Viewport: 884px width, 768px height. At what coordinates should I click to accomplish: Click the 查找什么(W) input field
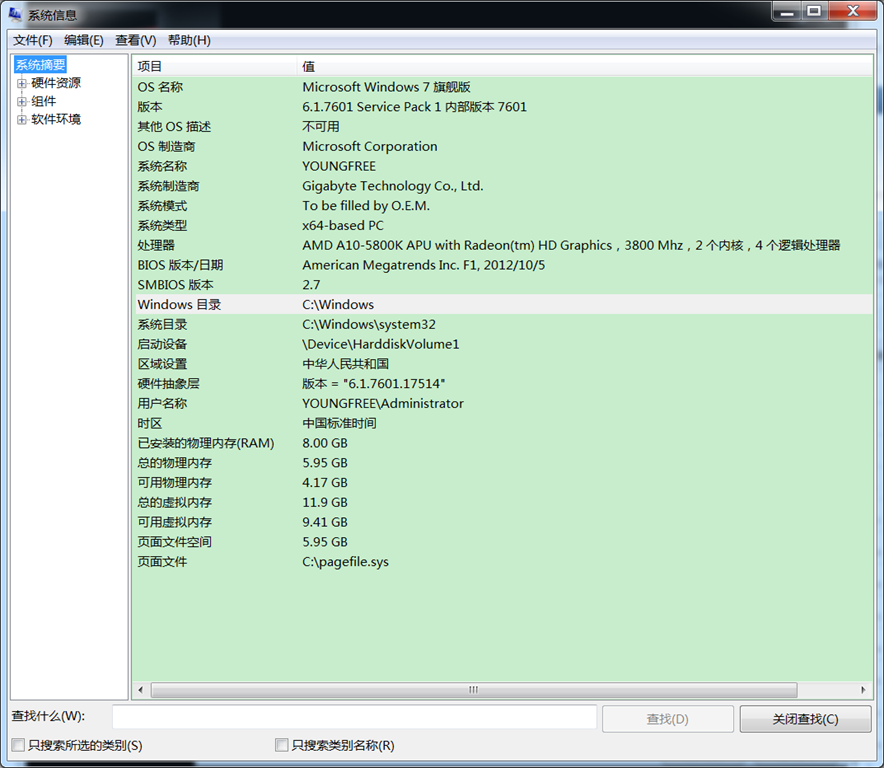point(355,718)
